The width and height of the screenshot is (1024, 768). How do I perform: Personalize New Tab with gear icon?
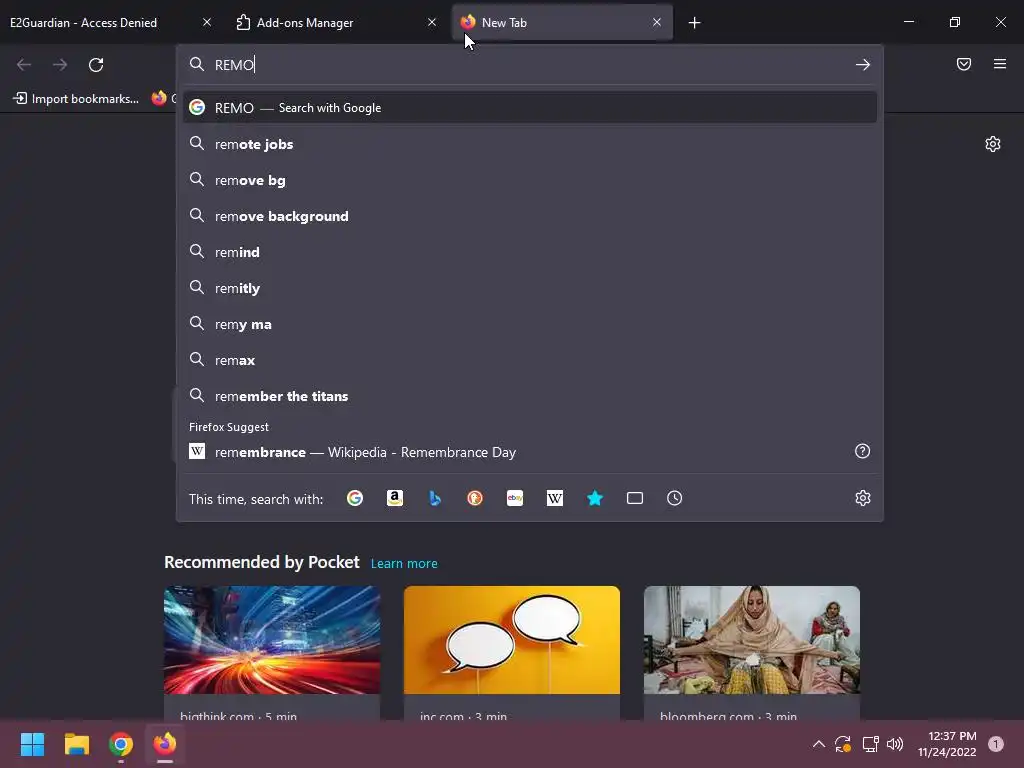tap(993, 144)
